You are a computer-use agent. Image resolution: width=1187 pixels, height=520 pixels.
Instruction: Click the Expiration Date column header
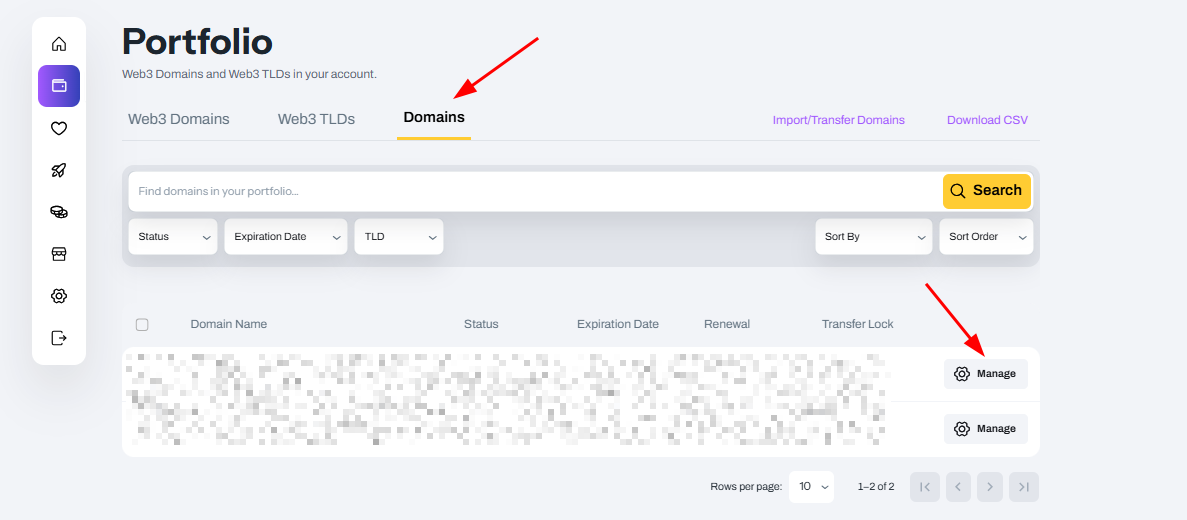coord(618,324)
